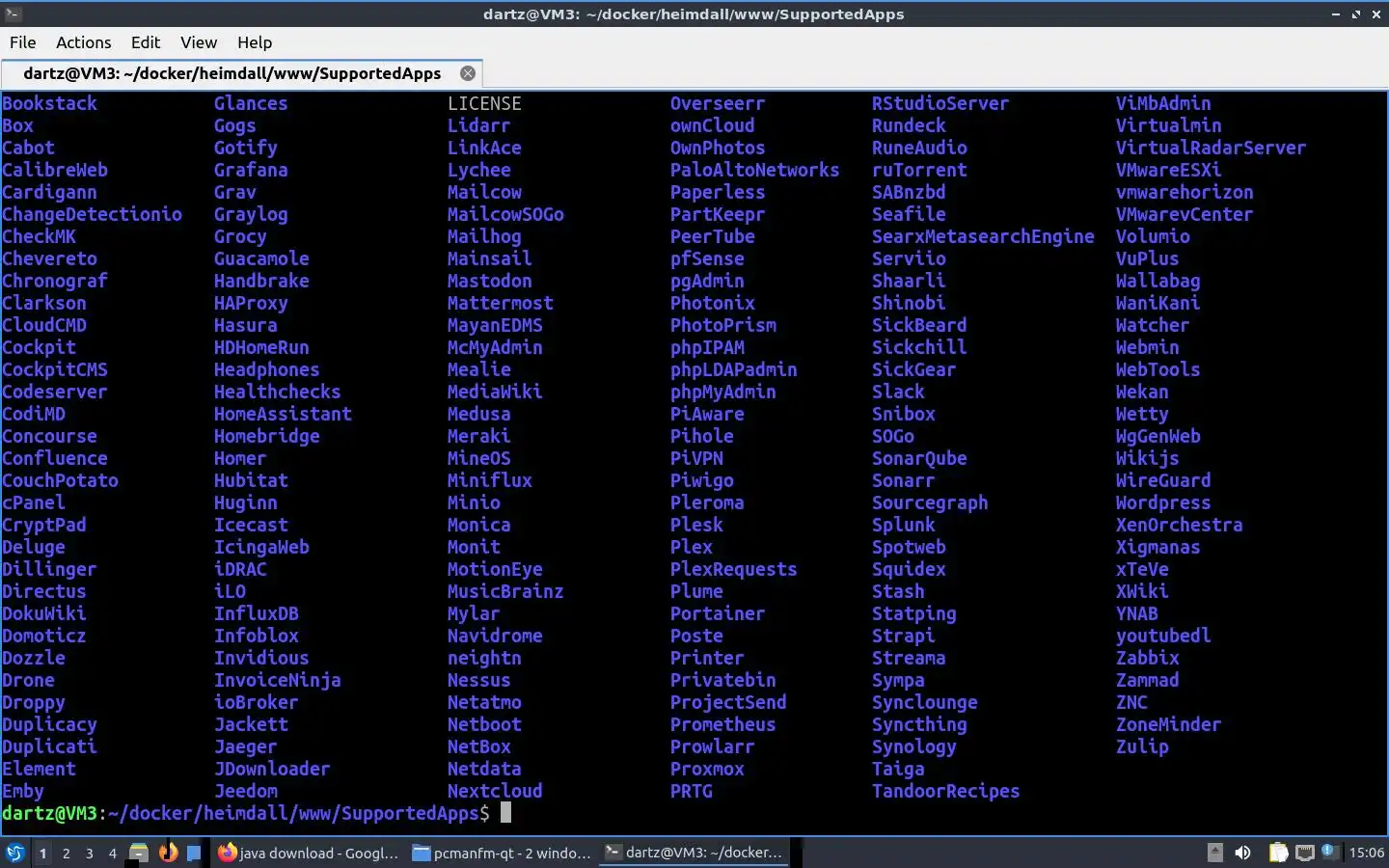The image size is (1389, 868).
Task: Click the 'RStudioServer' directory entry
Action: coord(940,103)
